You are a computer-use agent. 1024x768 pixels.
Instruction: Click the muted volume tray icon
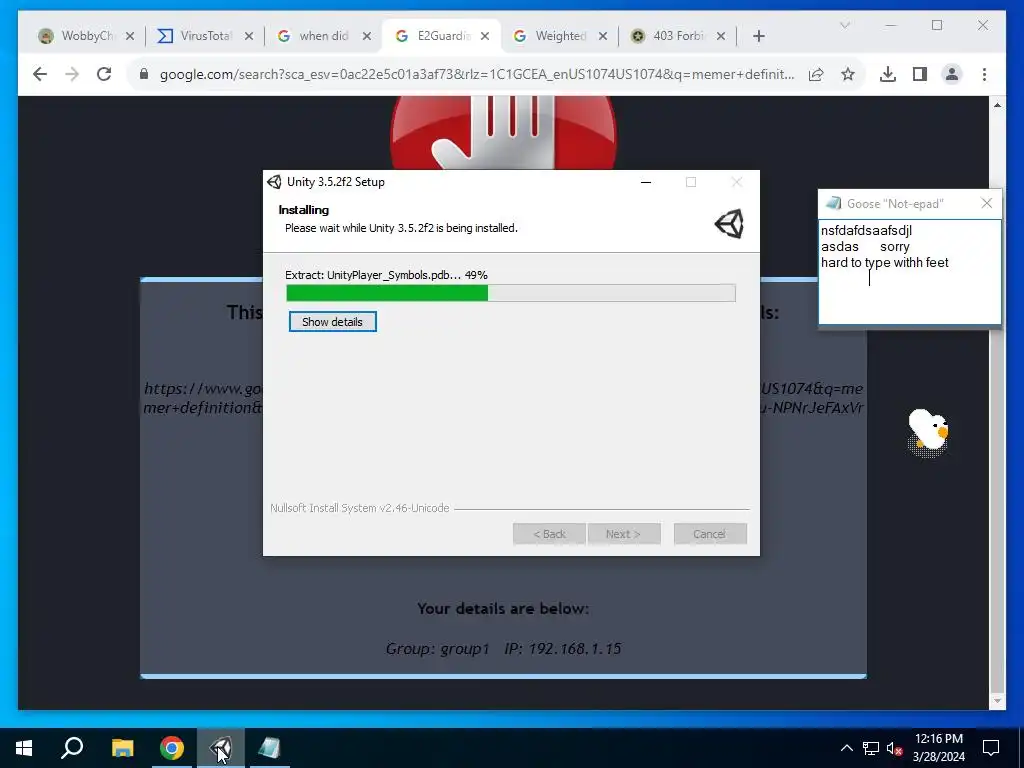click(x=894, y=748)
